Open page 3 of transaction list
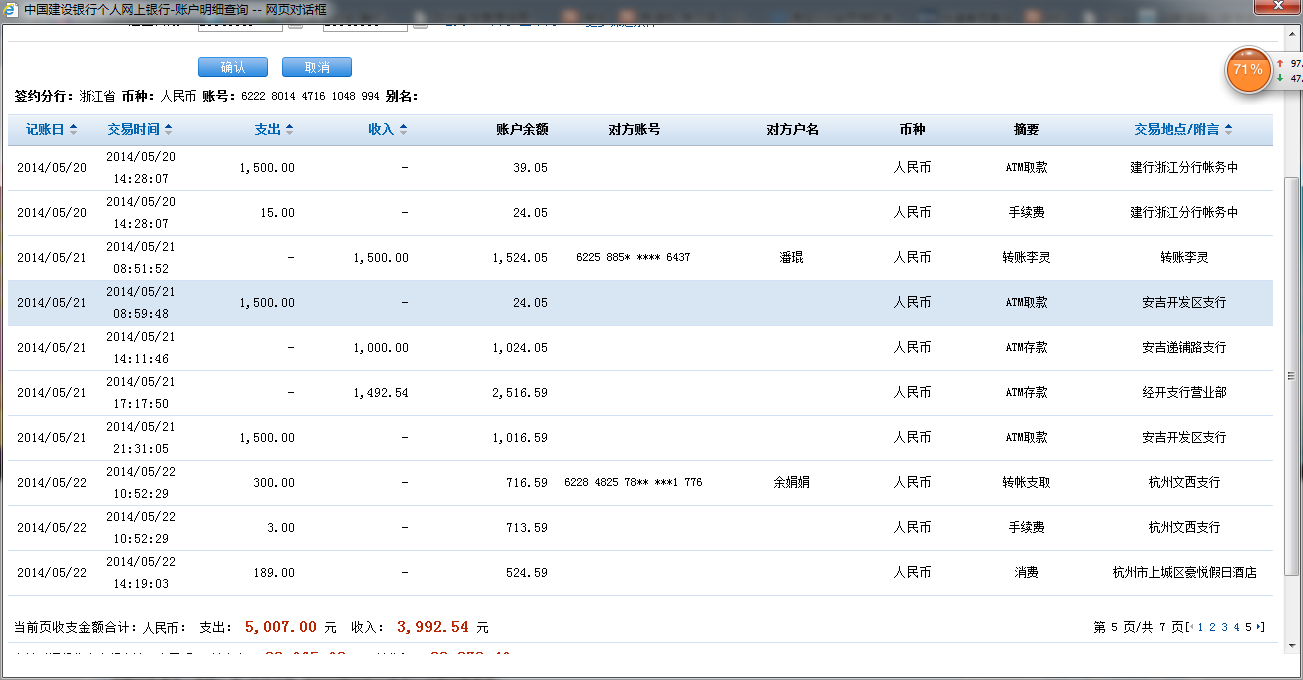1303x680 pixels. click(1224, 628)
